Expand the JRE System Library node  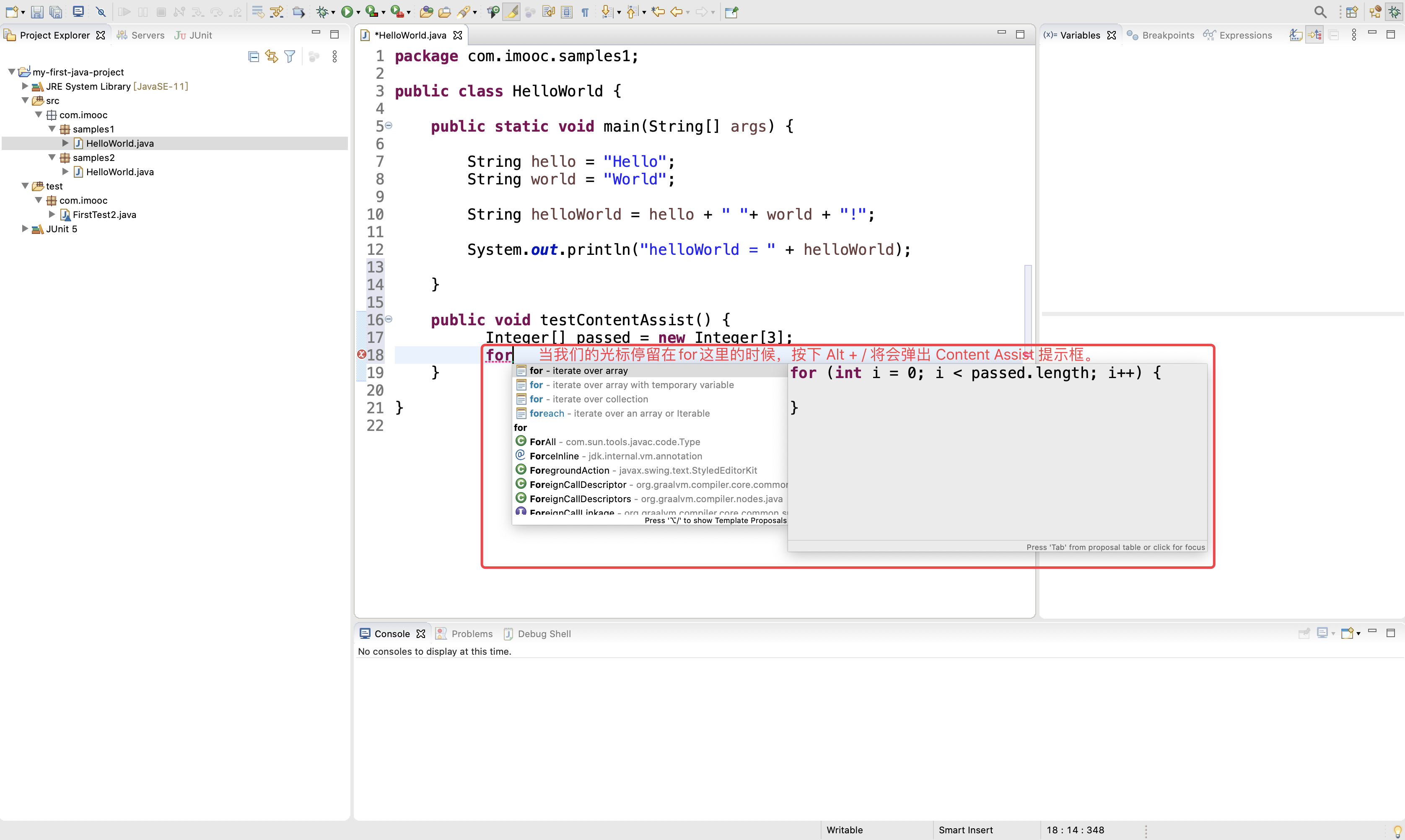[x=25, y=86]
